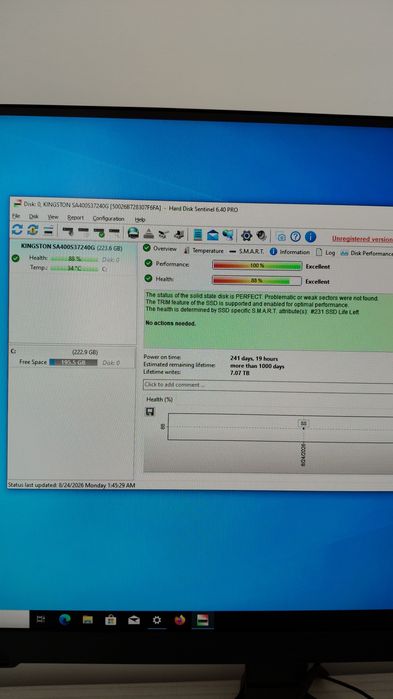Open the blue text report document icon
Screen dimensions: 393x699
198,235
